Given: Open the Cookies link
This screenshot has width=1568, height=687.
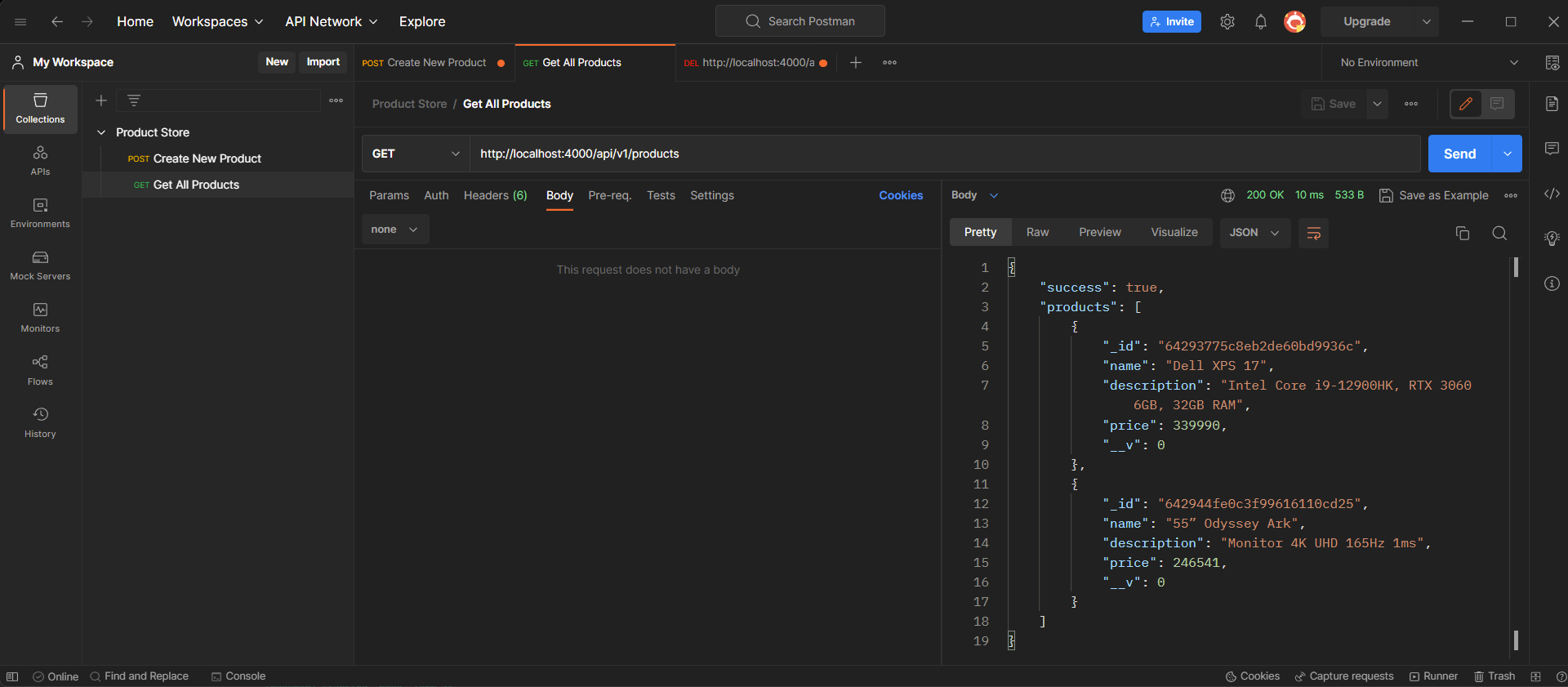Looking at the screenshot, I should click(x=900, y=195).
